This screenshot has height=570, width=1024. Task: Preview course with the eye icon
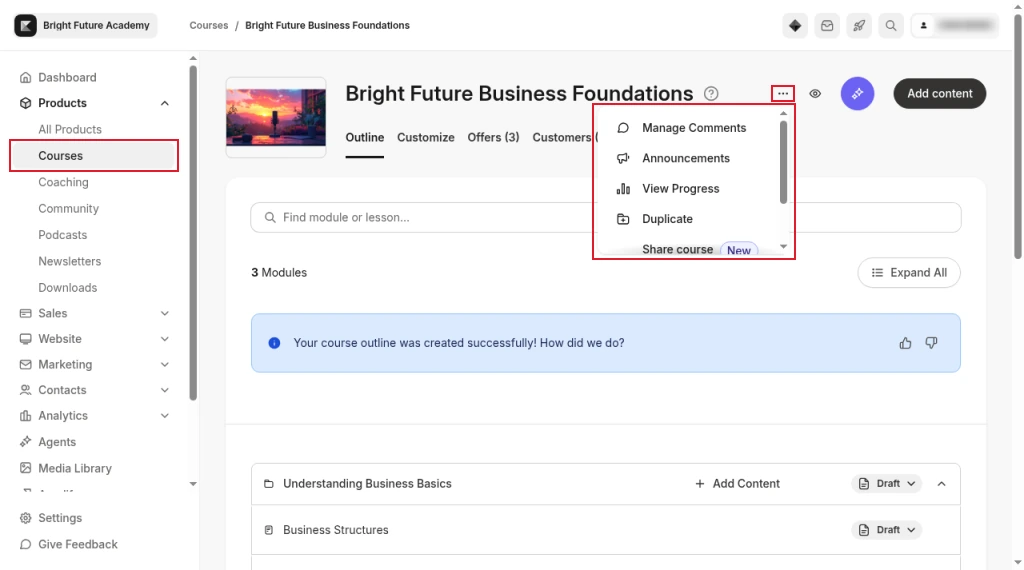tap(815, 93)
